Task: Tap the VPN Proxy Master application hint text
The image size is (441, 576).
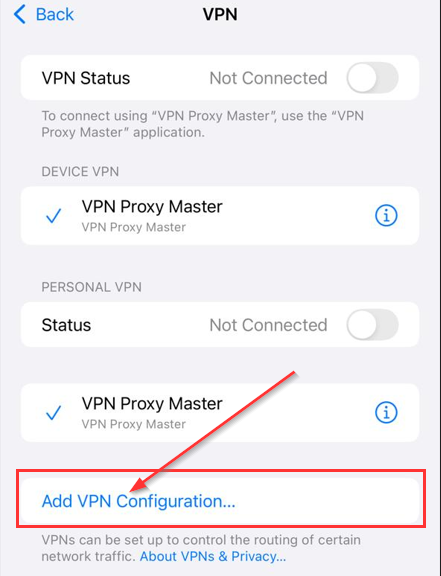Action: click(x=202, y=124)
